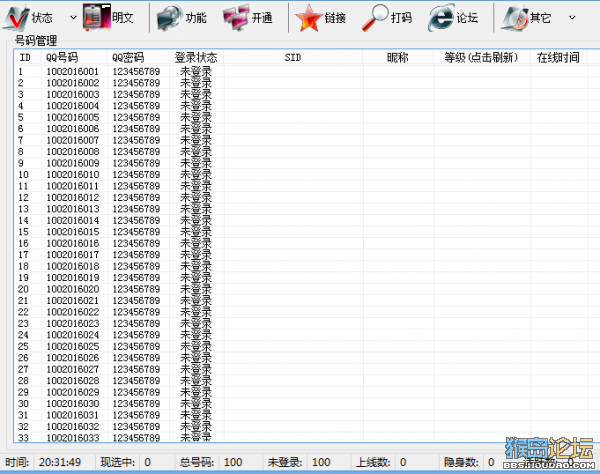Click the 时间 20:31:49 status entry

pyautogui.click(x=43, y=462)
